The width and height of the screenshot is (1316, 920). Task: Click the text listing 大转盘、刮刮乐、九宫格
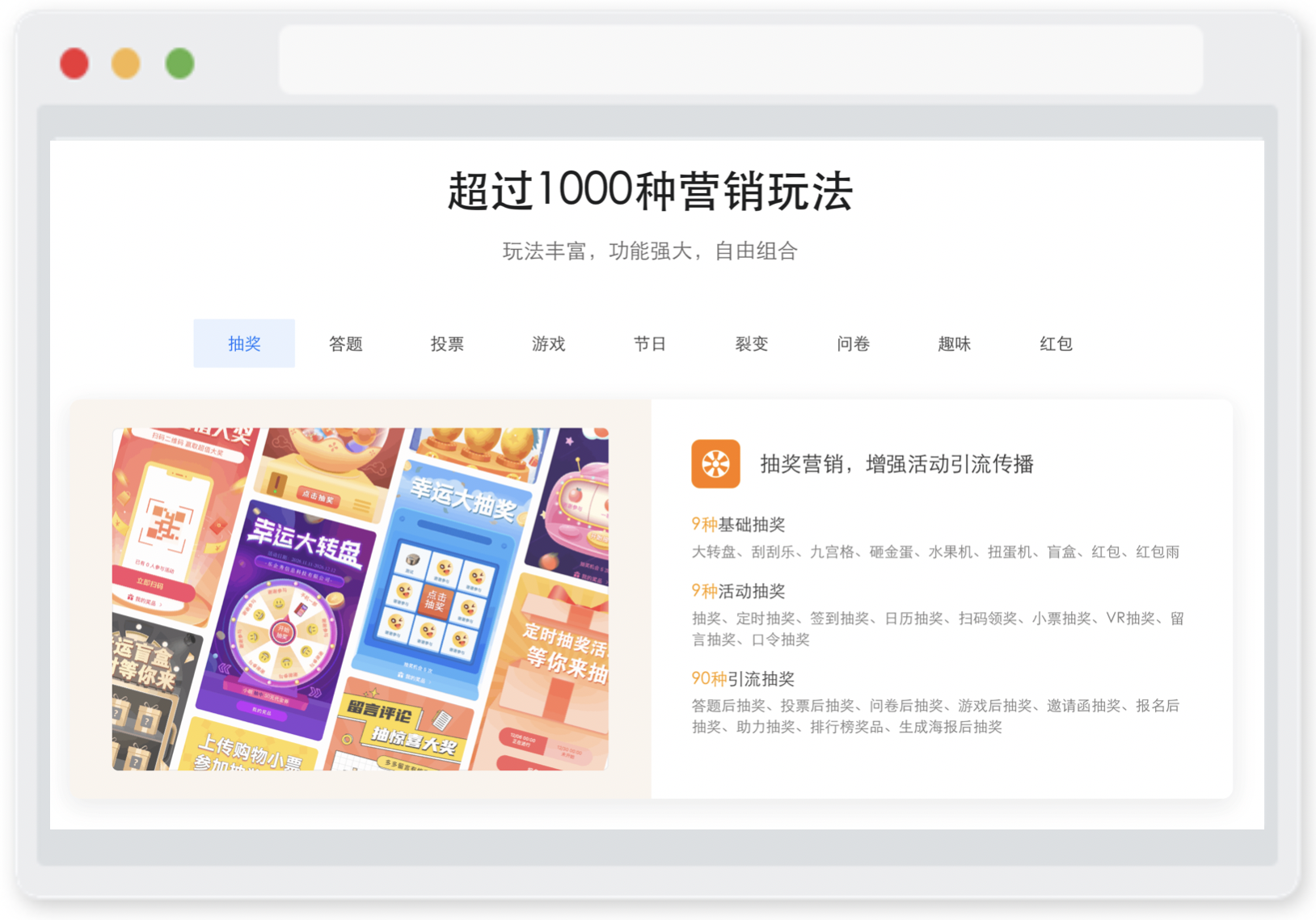pyautogui.click(x=935, y=552)
